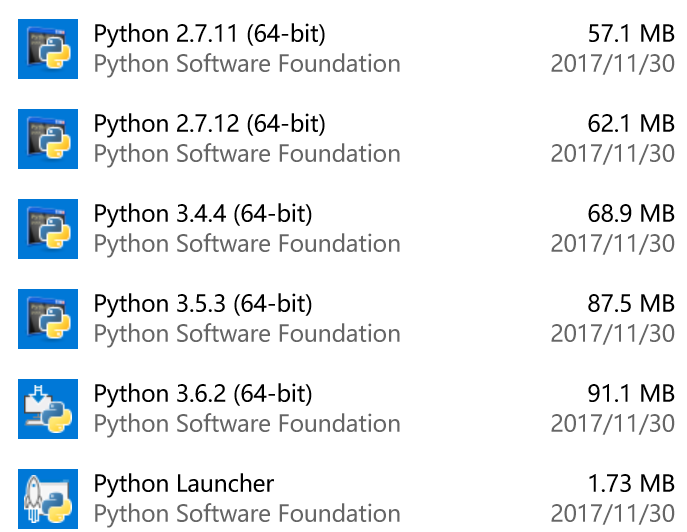Click the 1.73 MB size label
The height and width of the screenshot is (532, 687).
coord(631,484)
